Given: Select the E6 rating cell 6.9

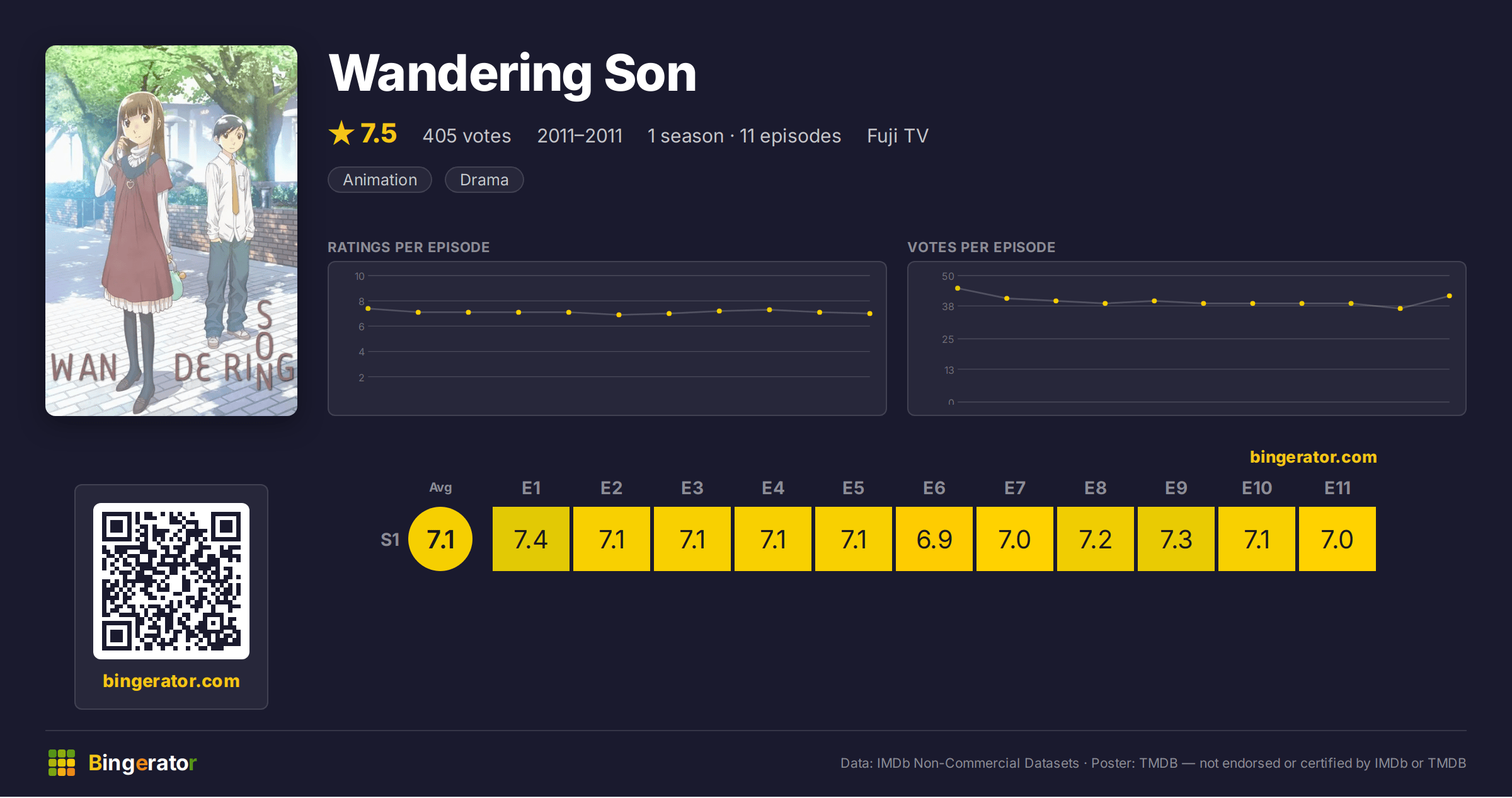Looking at the screenshot, I should click(934, 539).
